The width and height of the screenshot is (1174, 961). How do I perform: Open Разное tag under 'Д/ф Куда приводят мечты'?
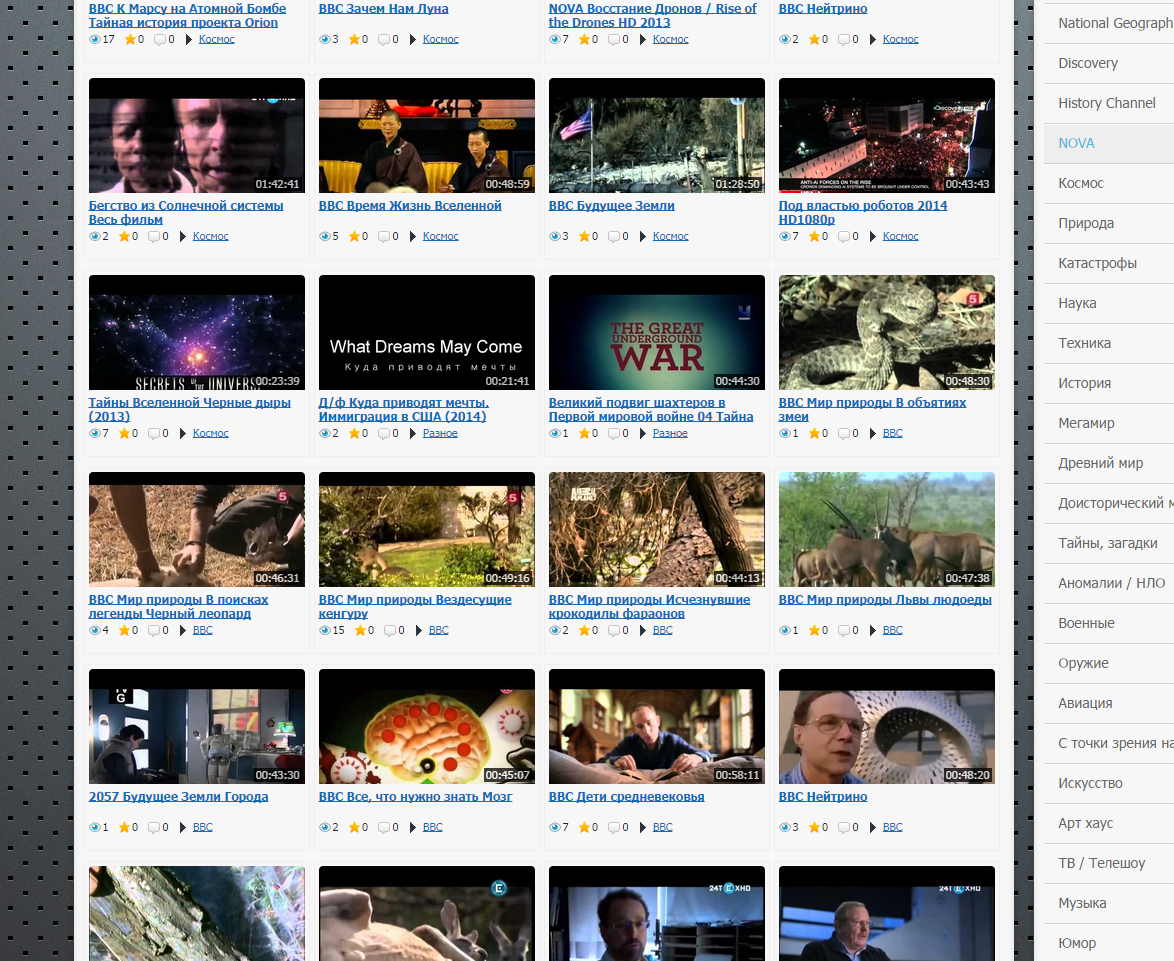click(440, 433)
